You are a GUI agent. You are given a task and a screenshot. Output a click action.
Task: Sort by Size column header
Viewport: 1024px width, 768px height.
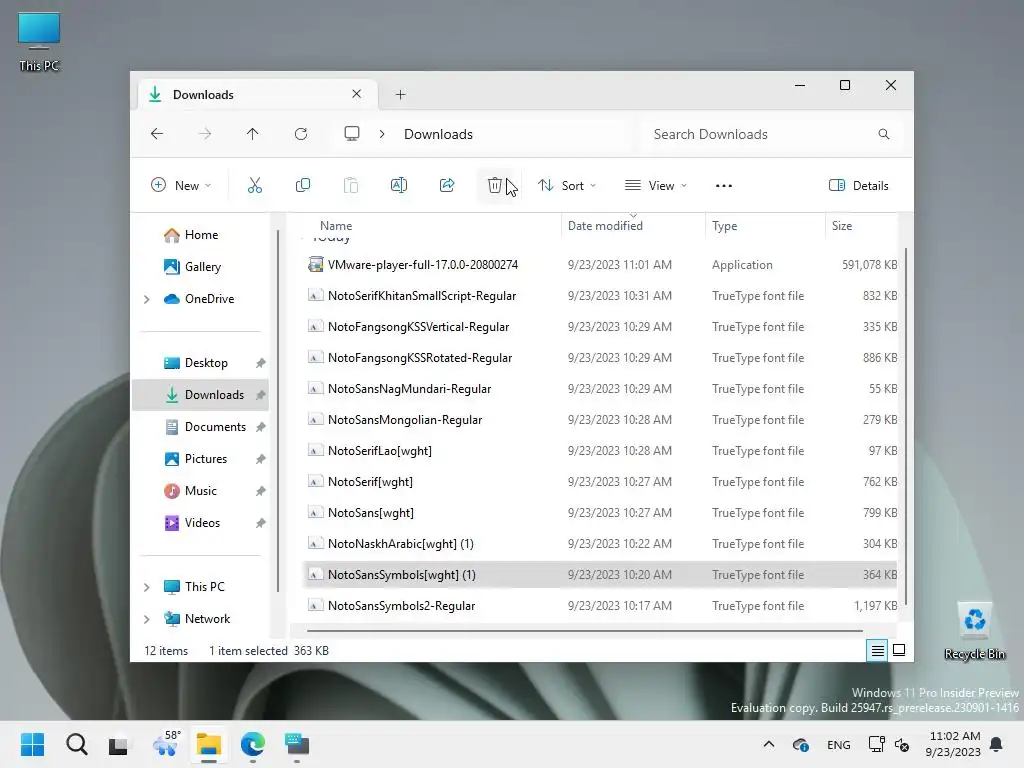tap(842, 226)
